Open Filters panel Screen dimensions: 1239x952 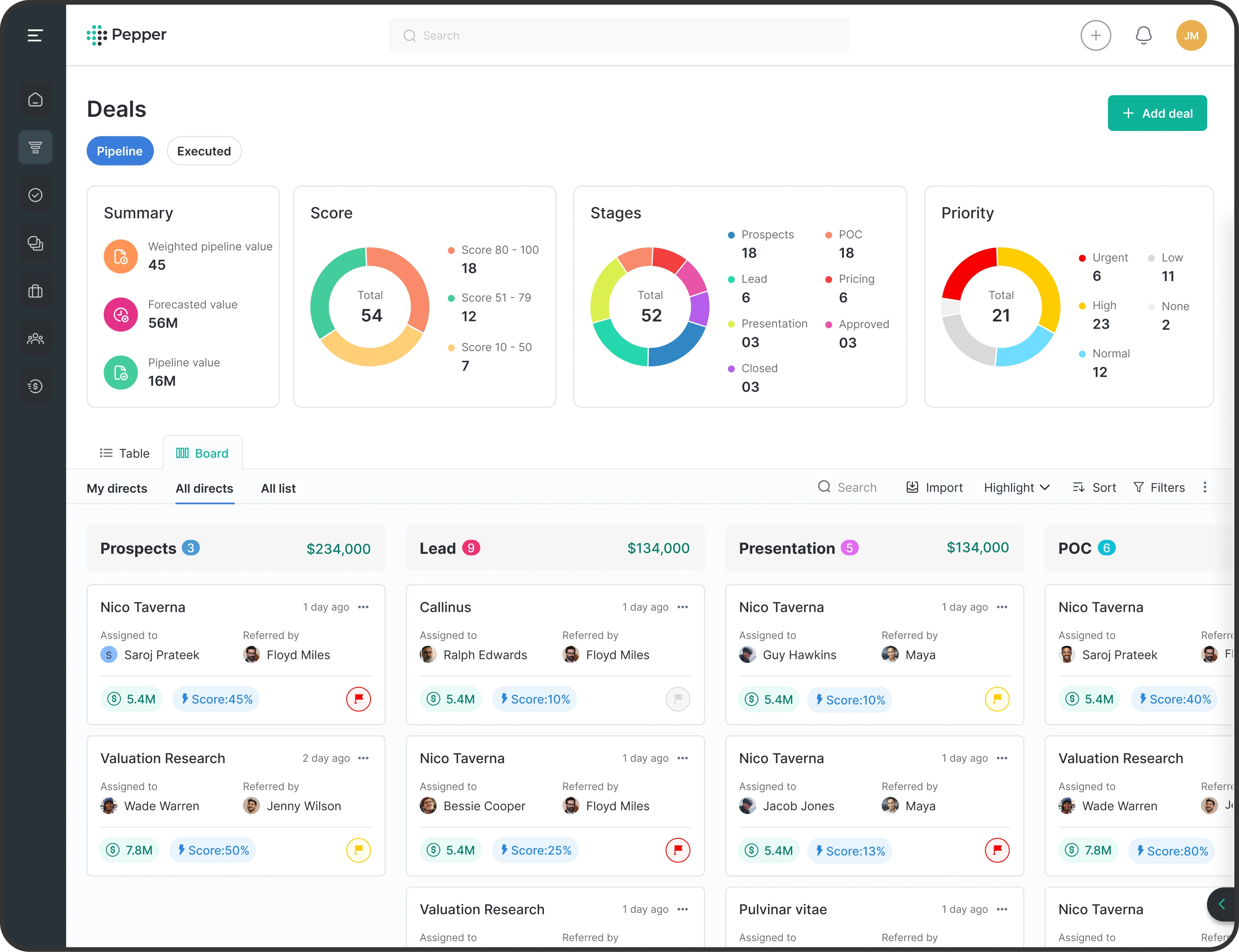(1159, 487)
